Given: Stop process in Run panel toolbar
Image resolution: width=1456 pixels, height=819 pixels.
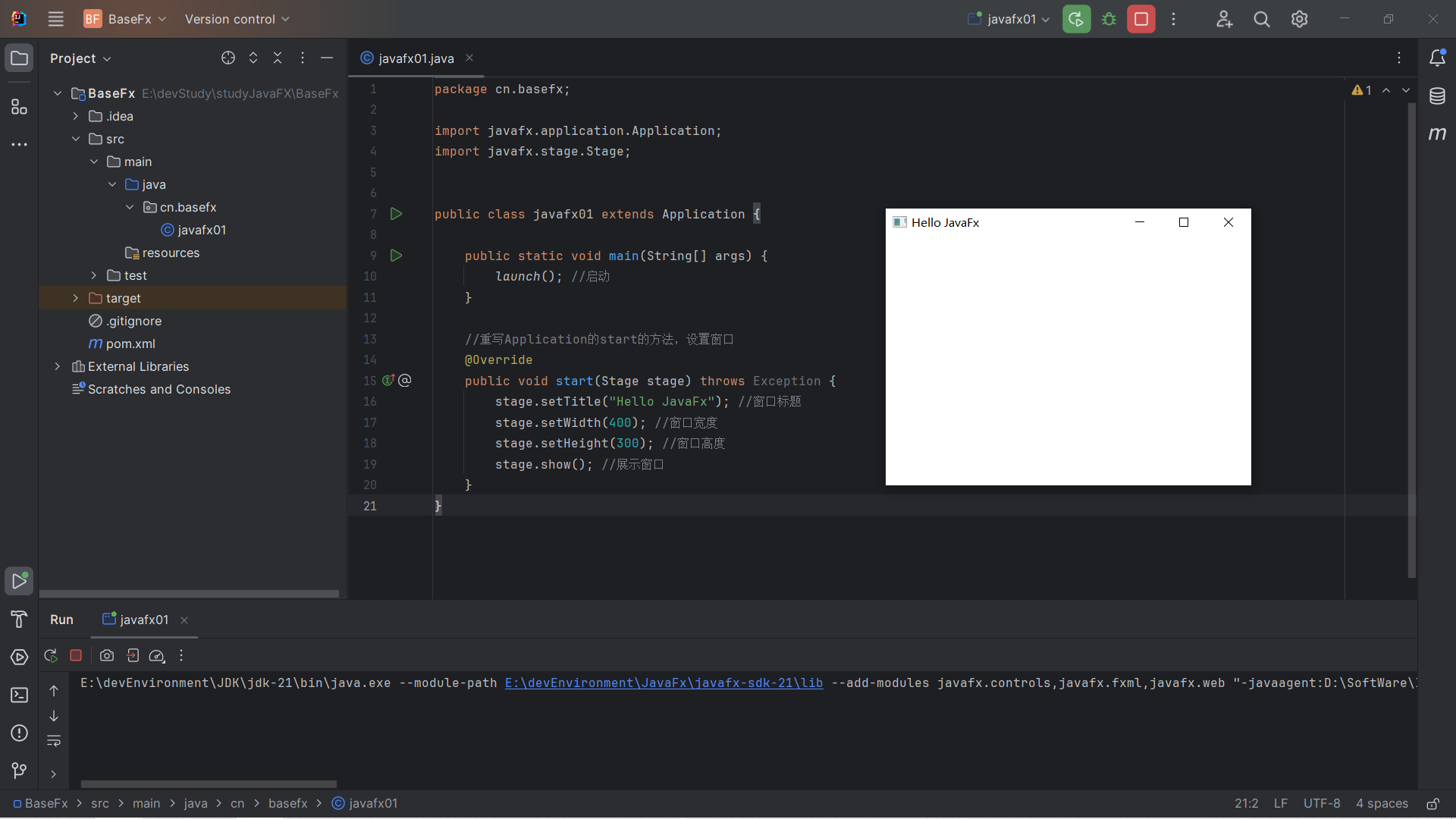Looking at the screenshot, I should click(x=76, y=655).
